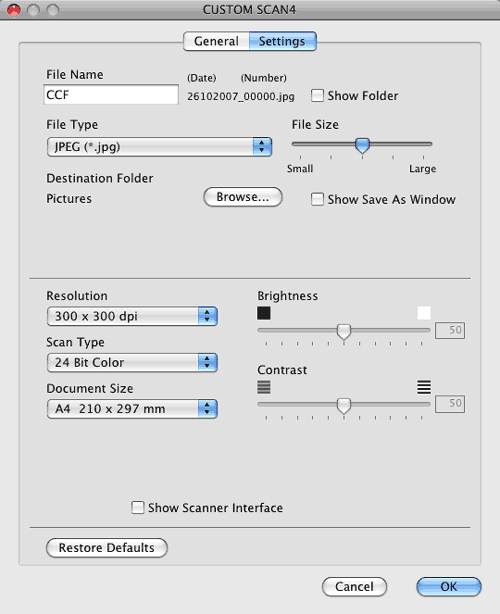Click the File Name text field

coord(111,94)
